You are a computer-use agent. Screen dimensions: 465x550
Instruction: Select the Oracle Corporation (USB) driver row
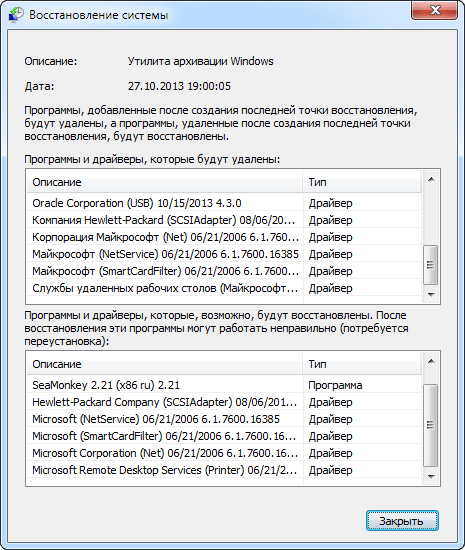click(x=224, y=203)
